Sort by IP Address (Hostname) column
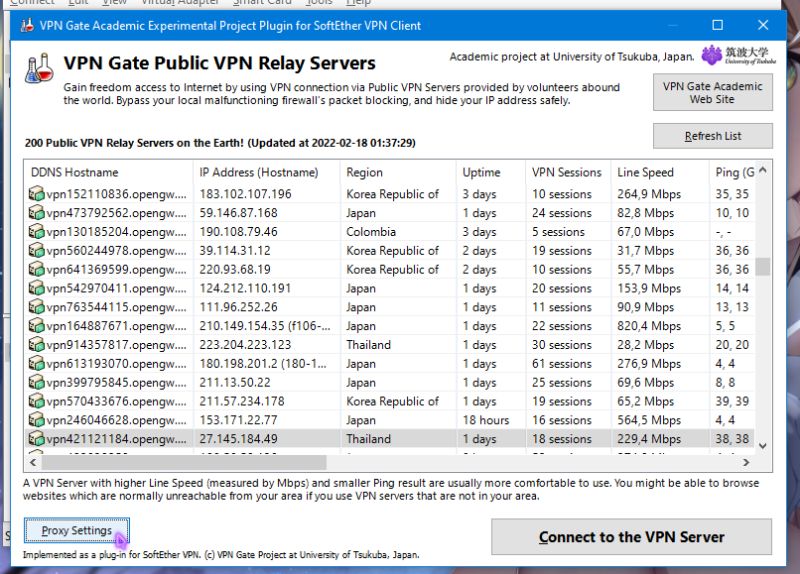 tap(266, 172)
